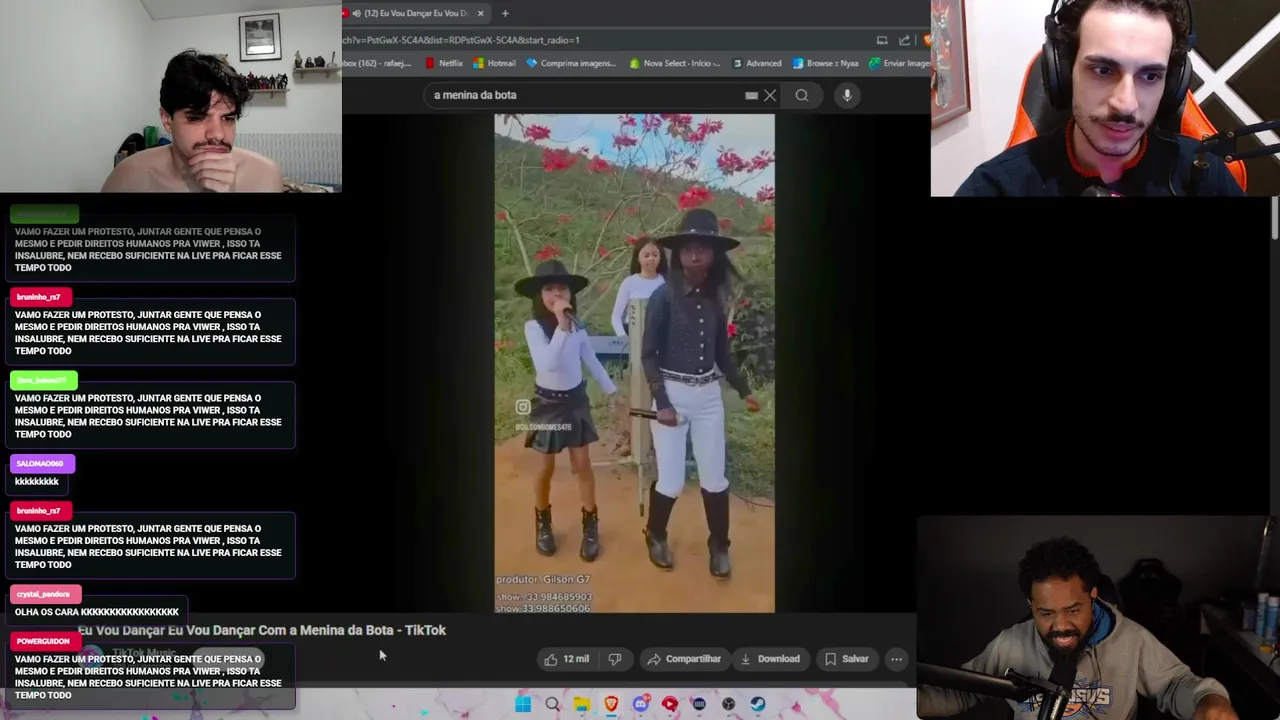Open the Advanced bookmark
This screenshot has width=1280, height=720.
757,63
